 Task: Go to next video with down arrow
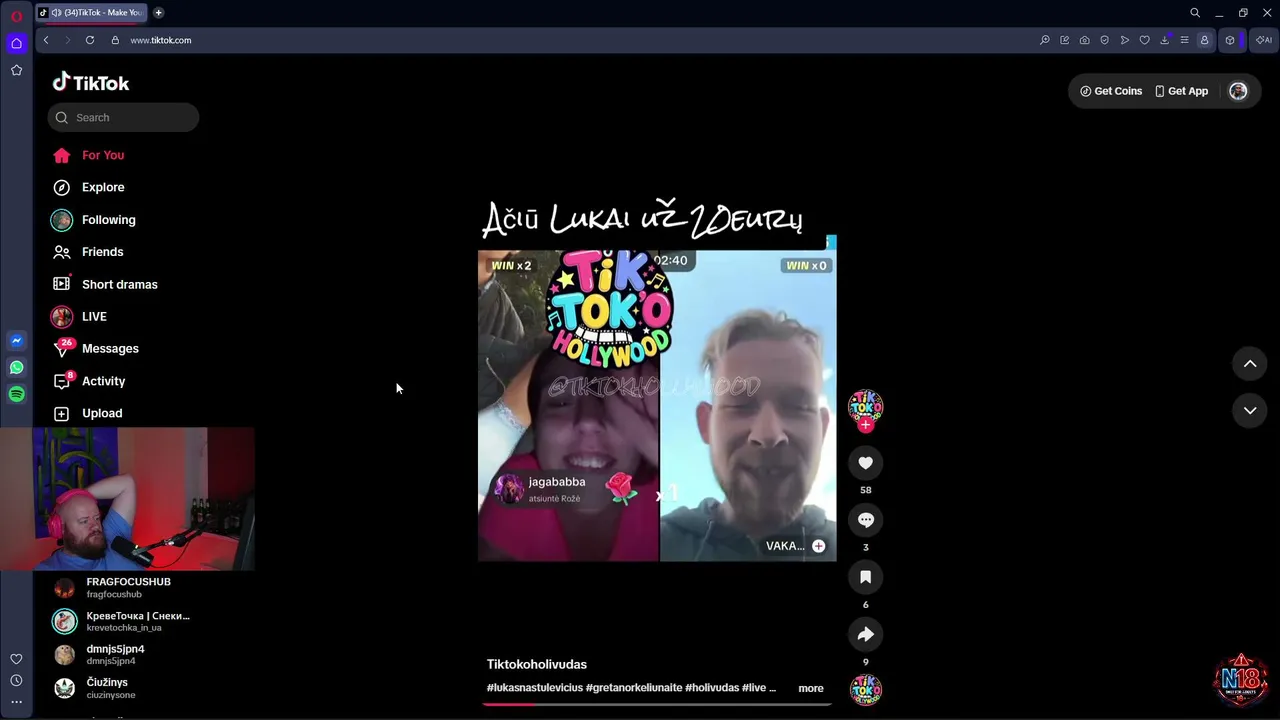[1250, 410]
